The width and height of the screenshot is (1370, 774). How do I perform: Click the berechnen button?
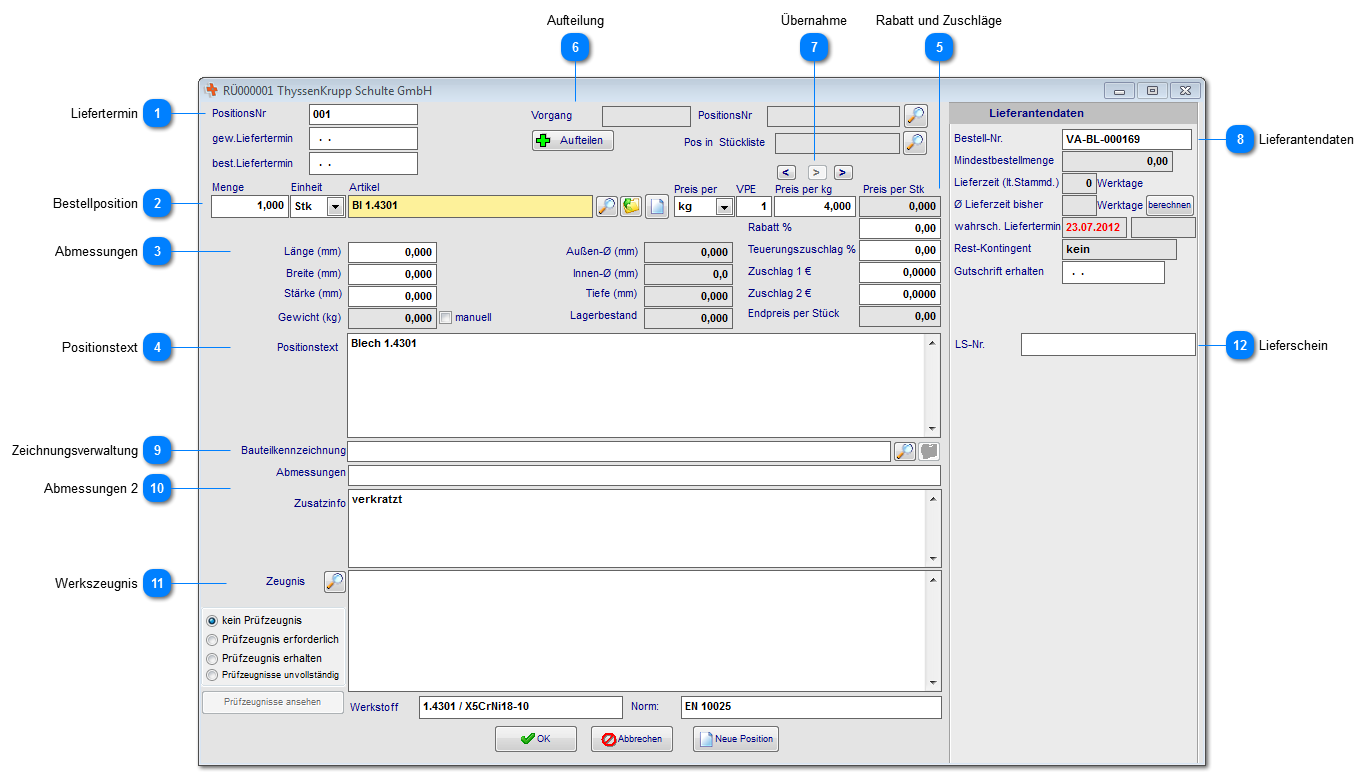pyautogui.click(x=1170, y=205)
